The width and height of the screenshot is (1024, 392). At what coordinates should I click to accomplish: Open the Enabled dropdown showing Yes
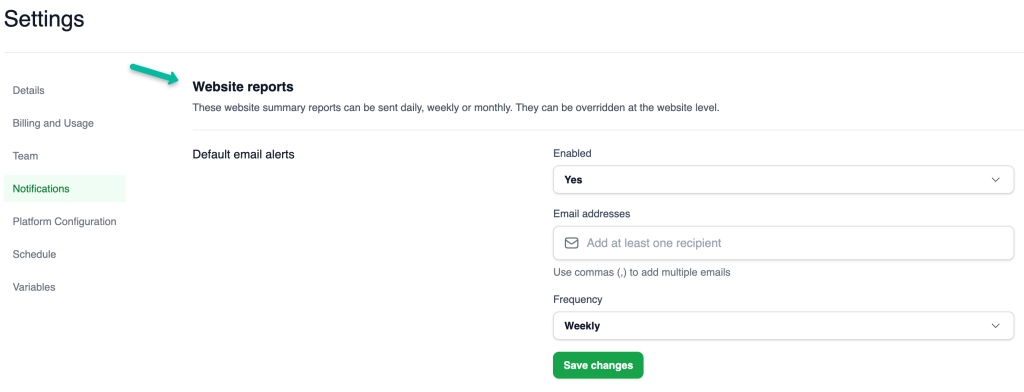point(783,180)
